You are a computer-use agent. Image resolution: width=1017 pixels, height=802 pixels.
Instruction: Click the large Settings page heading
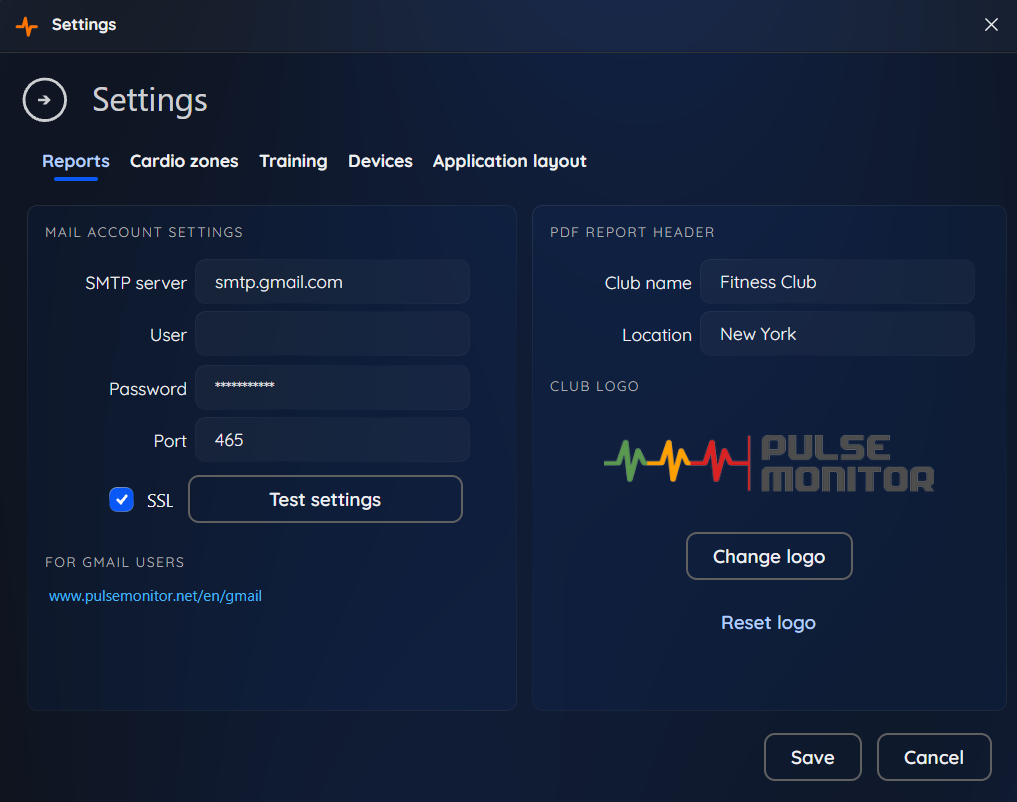pyautogui.click(x=150, y=100)
